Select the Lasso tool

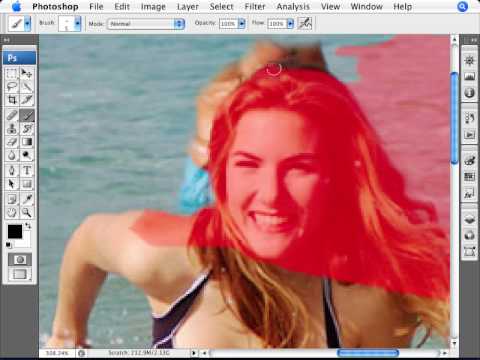(x=12, y=86)
